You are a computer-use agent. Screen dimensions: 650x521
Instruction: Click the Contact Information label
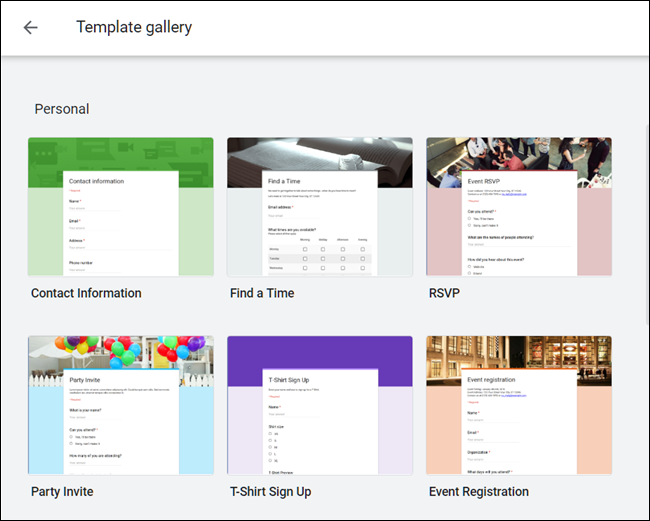(86, 293)
